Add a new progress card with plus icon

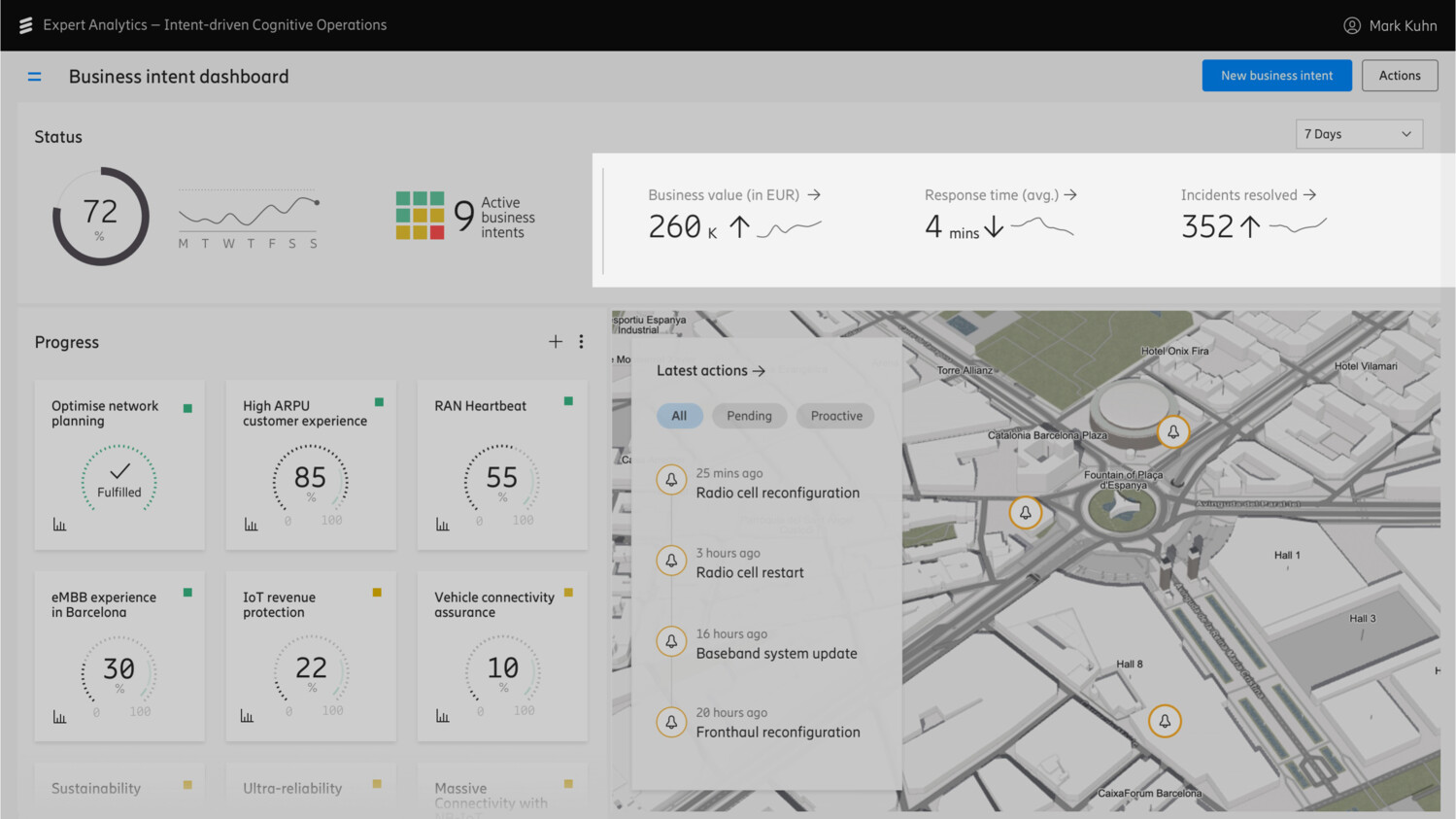[556, 342]
